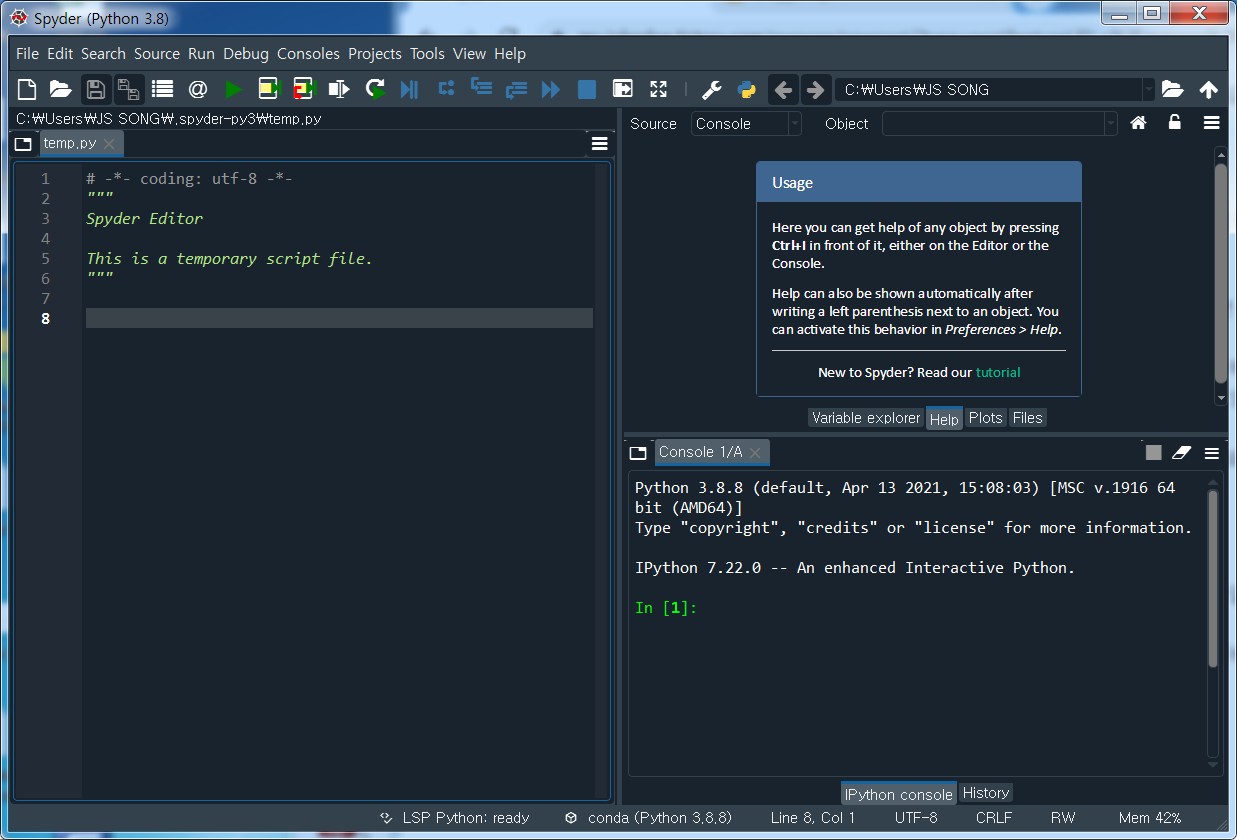Go to Help pane home page
The width and height of the screenshot is (1237, 840).
tap(1138, 122)
